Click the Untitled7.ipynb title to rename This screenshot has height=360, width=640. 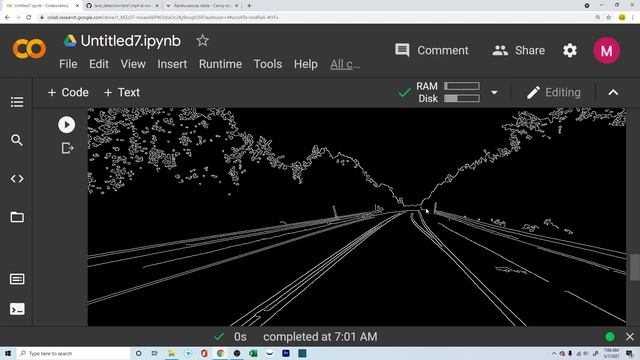tap(131, 41)
